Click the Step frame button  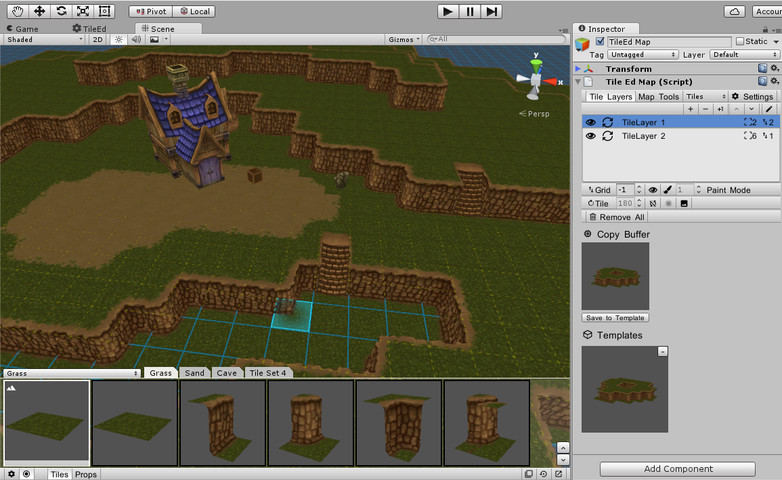[x=492, y=11]
